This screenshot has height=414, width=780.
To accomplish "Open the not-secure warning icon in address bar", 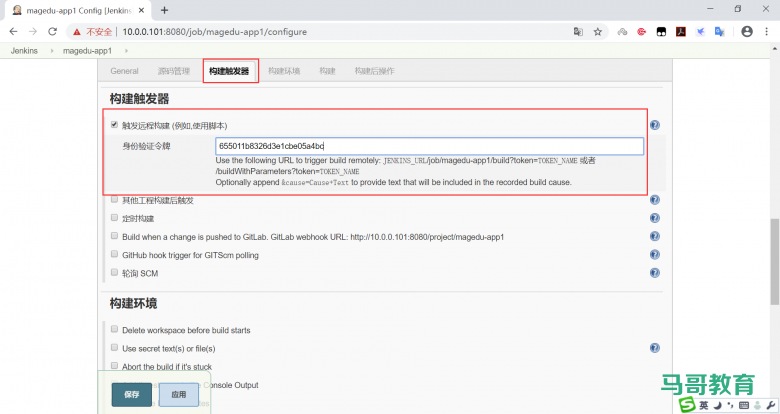I will pos(77,32).
